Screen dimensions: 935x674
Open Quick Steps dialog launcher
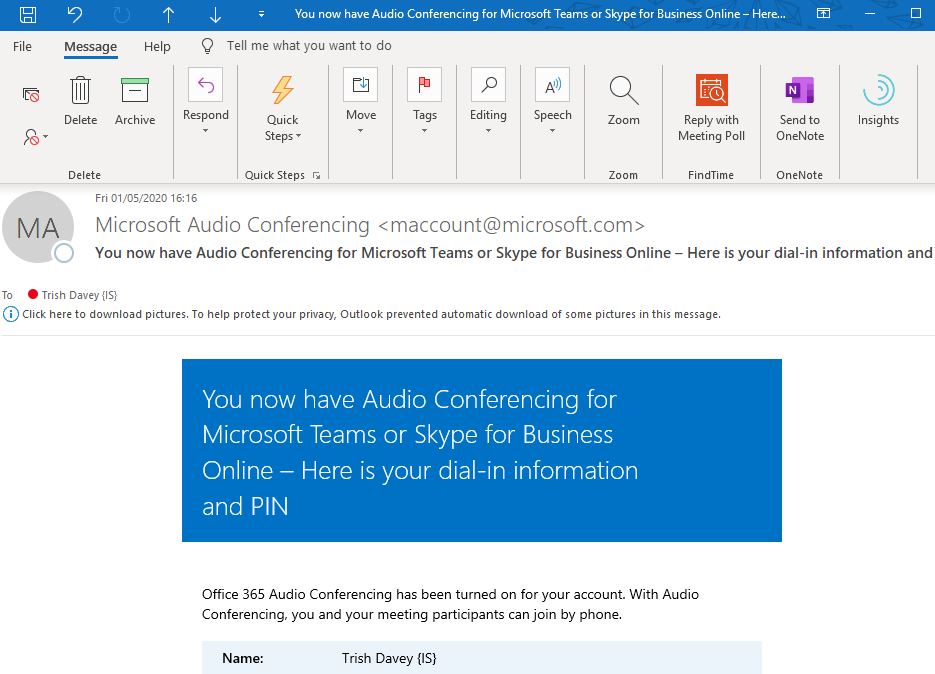tap(316, 175)
